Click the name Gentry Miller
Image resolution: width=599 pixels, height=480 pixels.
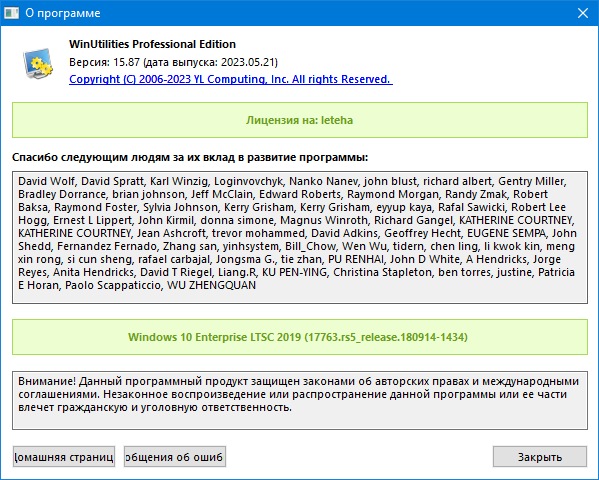coord(531,181)
